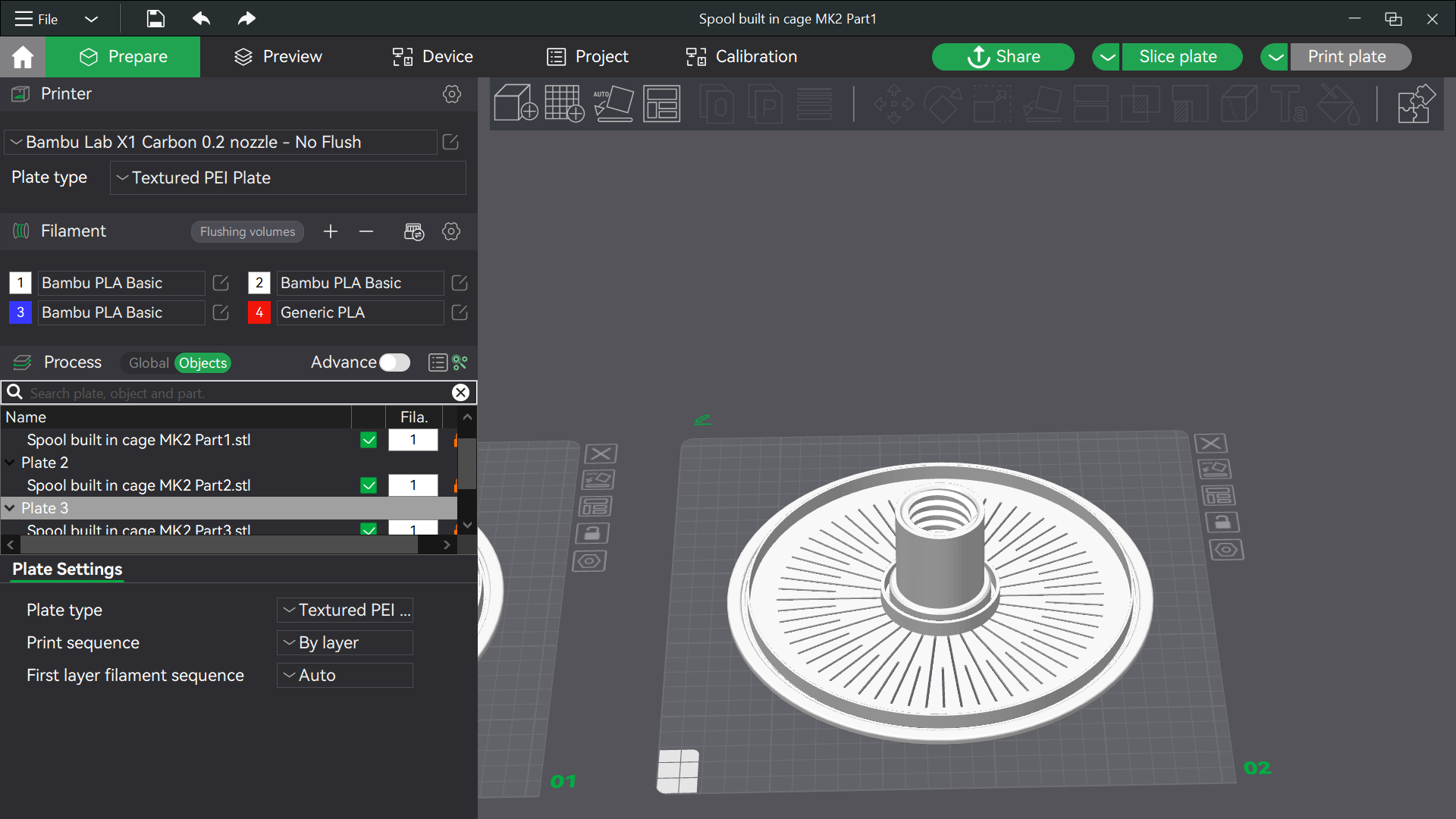Toggle the Advance mode switch
This screenshot has height=819, width=1456.
[x=394, y=362]
